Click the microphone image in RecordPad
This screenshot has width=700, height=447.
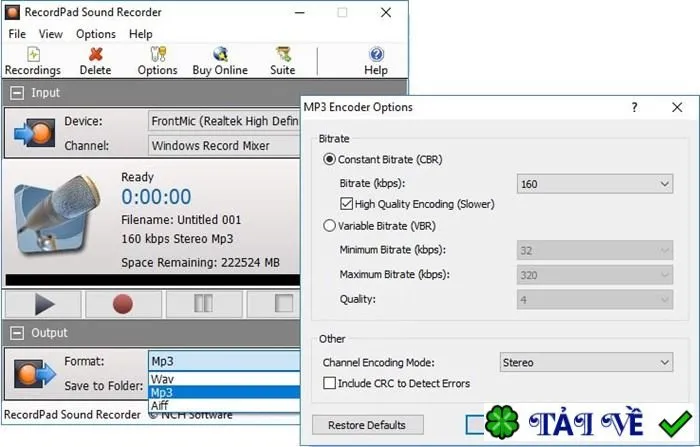click(57, 215)
